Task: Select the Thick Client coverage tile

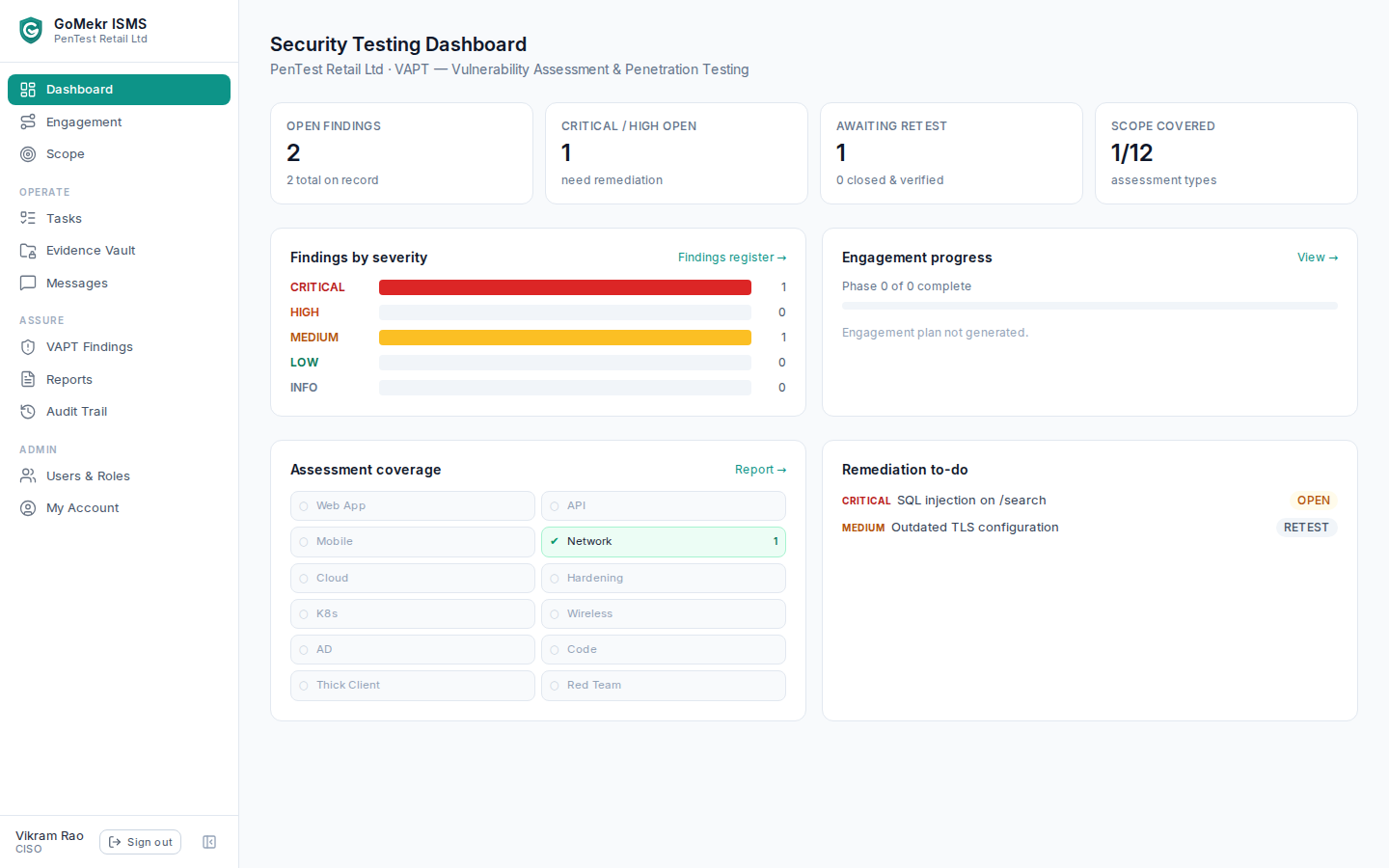Action: [x=413, y=685]
